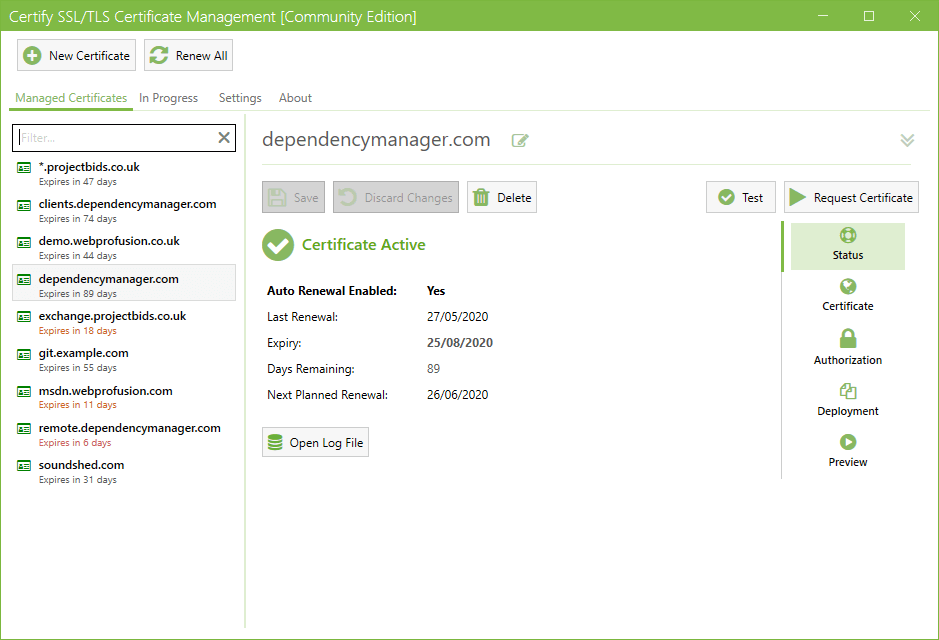Viewport: 939px width, 640px height.
Task: Maximize the Certify application window
Action: point(869,16)
